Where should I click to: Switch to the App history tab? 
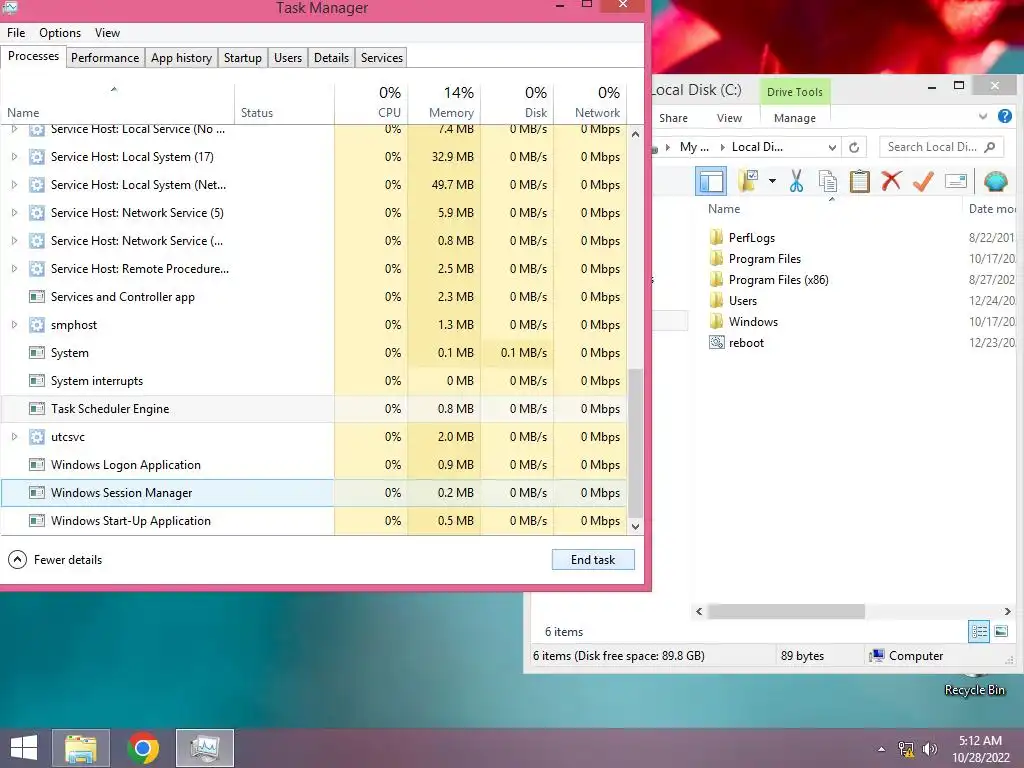click(182, 57)
